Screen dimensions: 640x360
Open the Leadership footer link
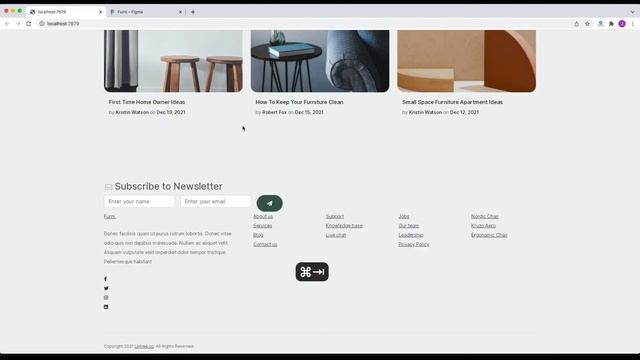tap(411, 235)
